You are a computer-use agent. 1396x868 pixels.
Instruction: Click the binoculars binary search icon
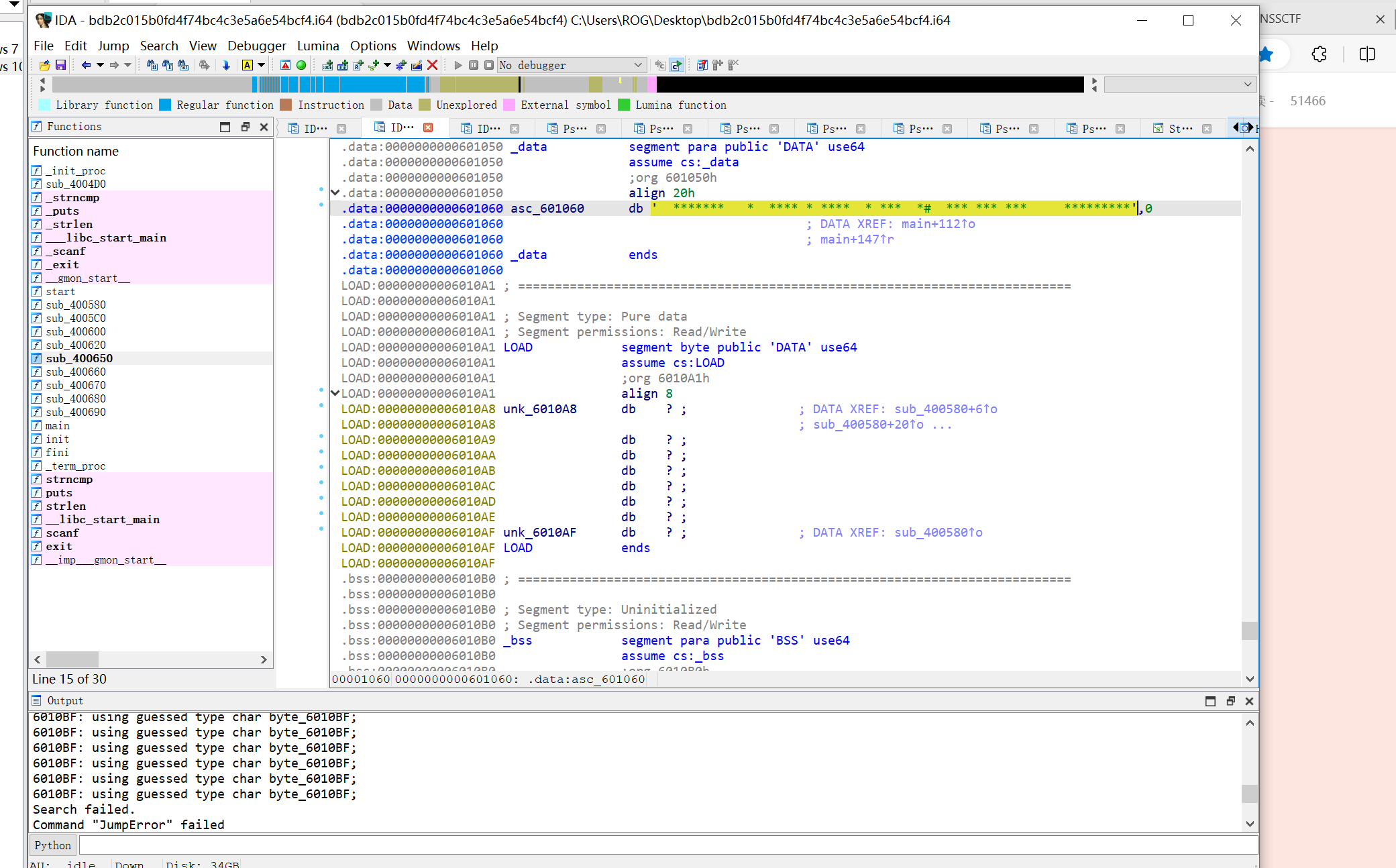183,65
